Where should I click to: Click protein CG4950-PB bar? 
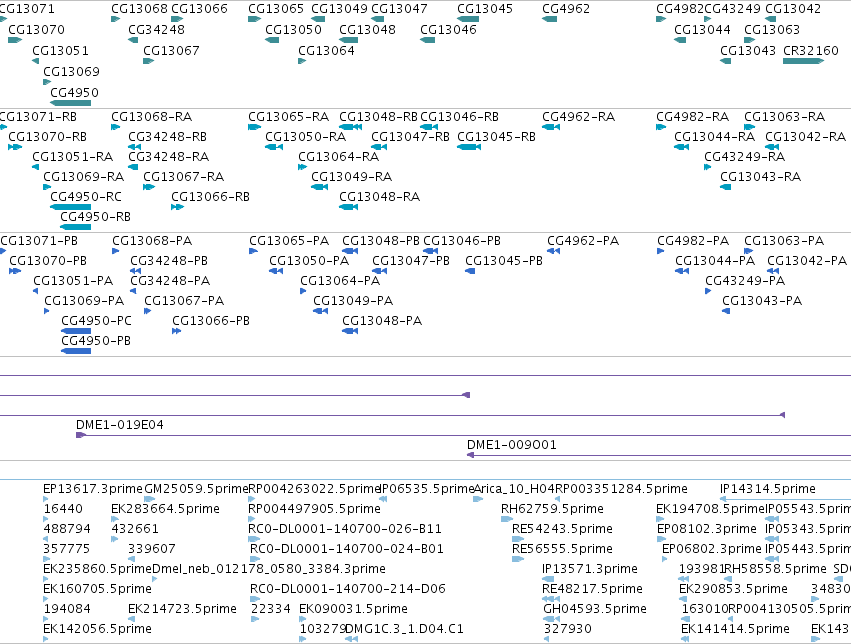(x=76, y=351)
